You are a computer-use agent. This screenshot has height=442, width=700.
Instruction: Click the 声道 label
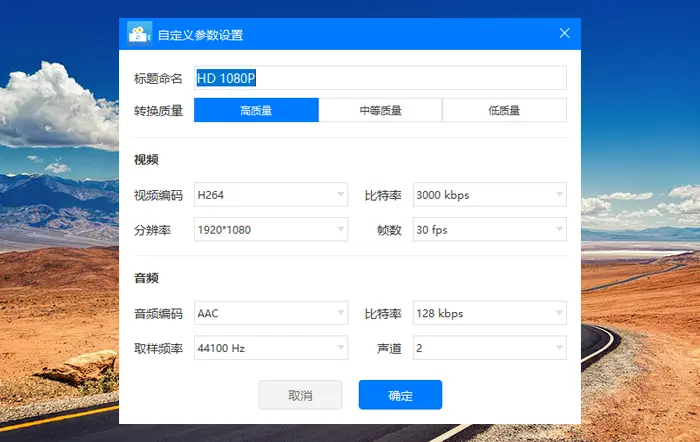tap(389, 349)
